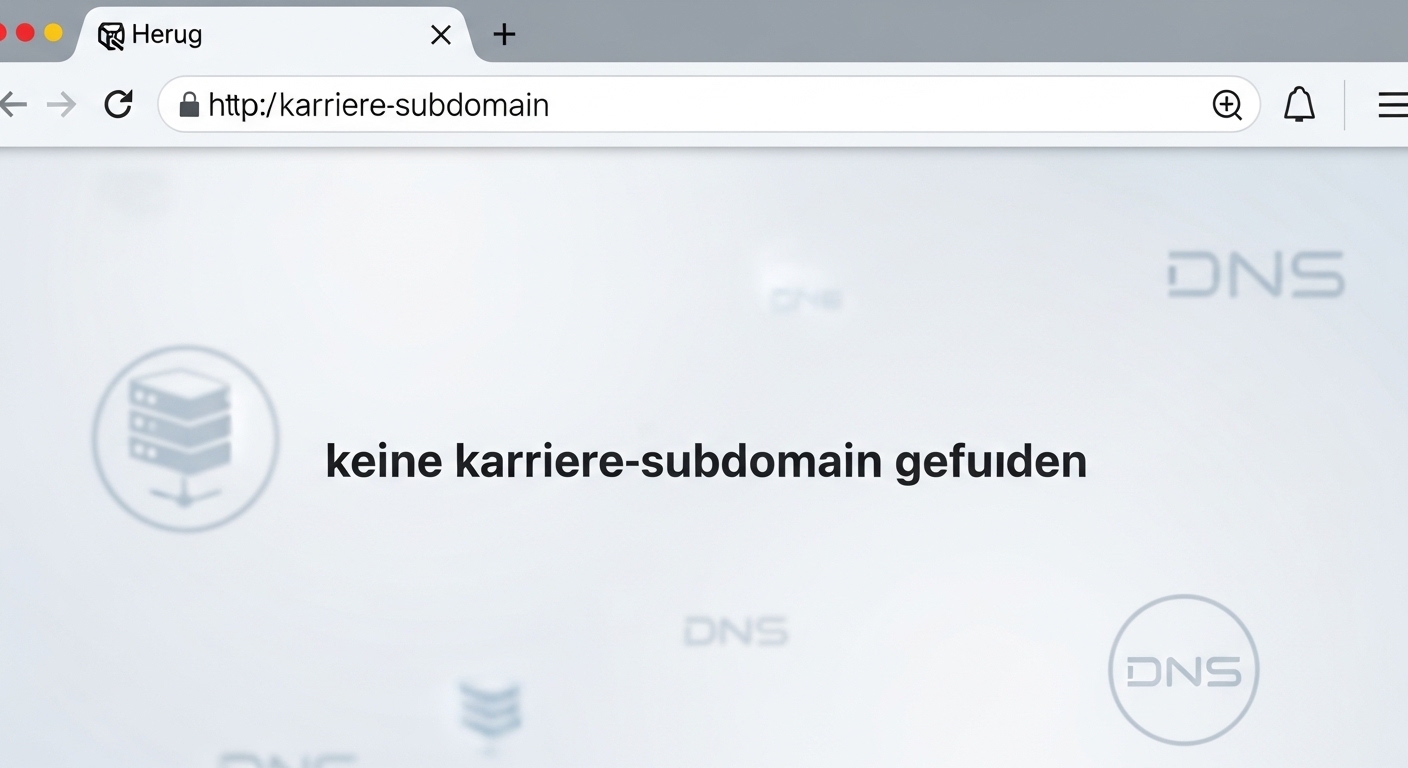
Task: Click the circled DNS badge
Action: (x=1184, y=670)
